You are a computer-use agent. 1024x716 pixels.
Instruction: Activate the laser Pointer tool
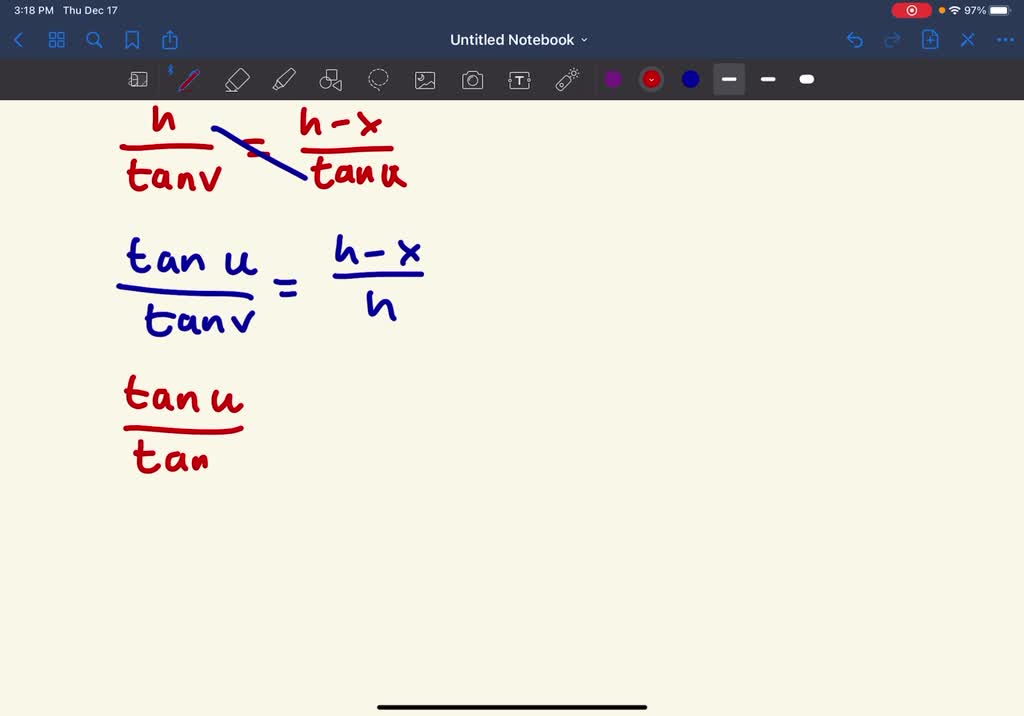point(566,79)
